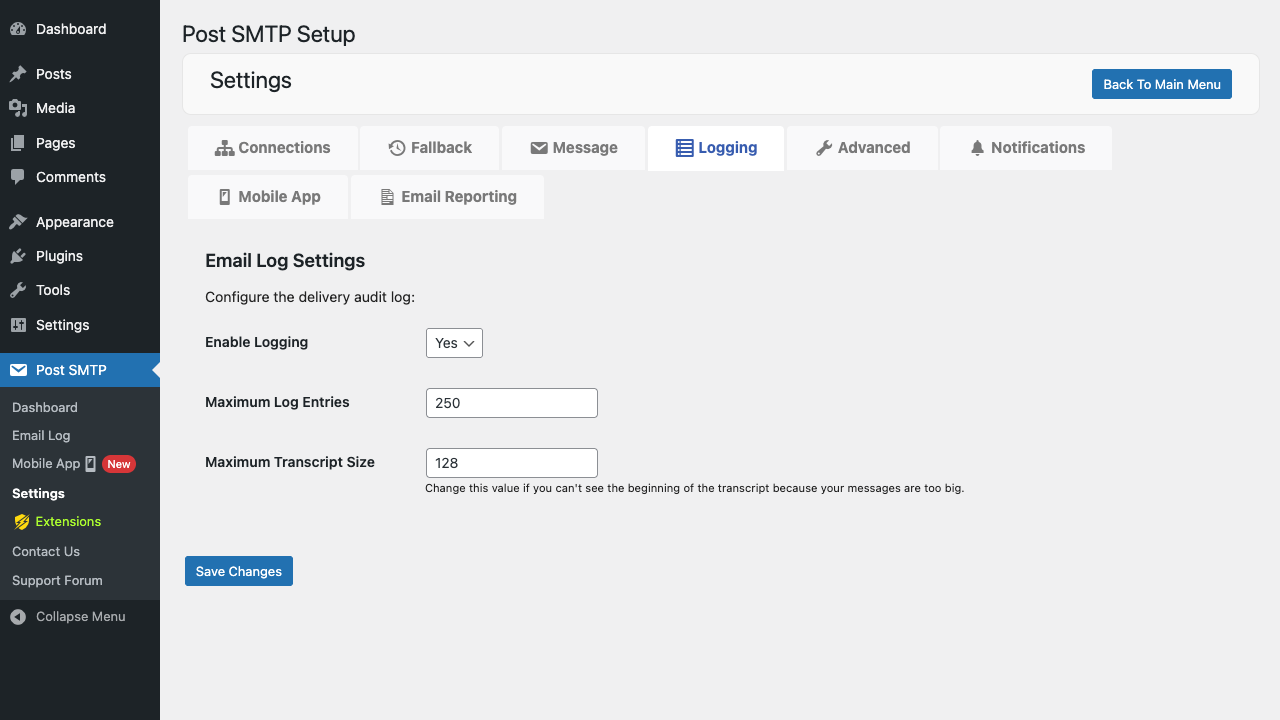Click the Extensions shield icon

(22, 522)
